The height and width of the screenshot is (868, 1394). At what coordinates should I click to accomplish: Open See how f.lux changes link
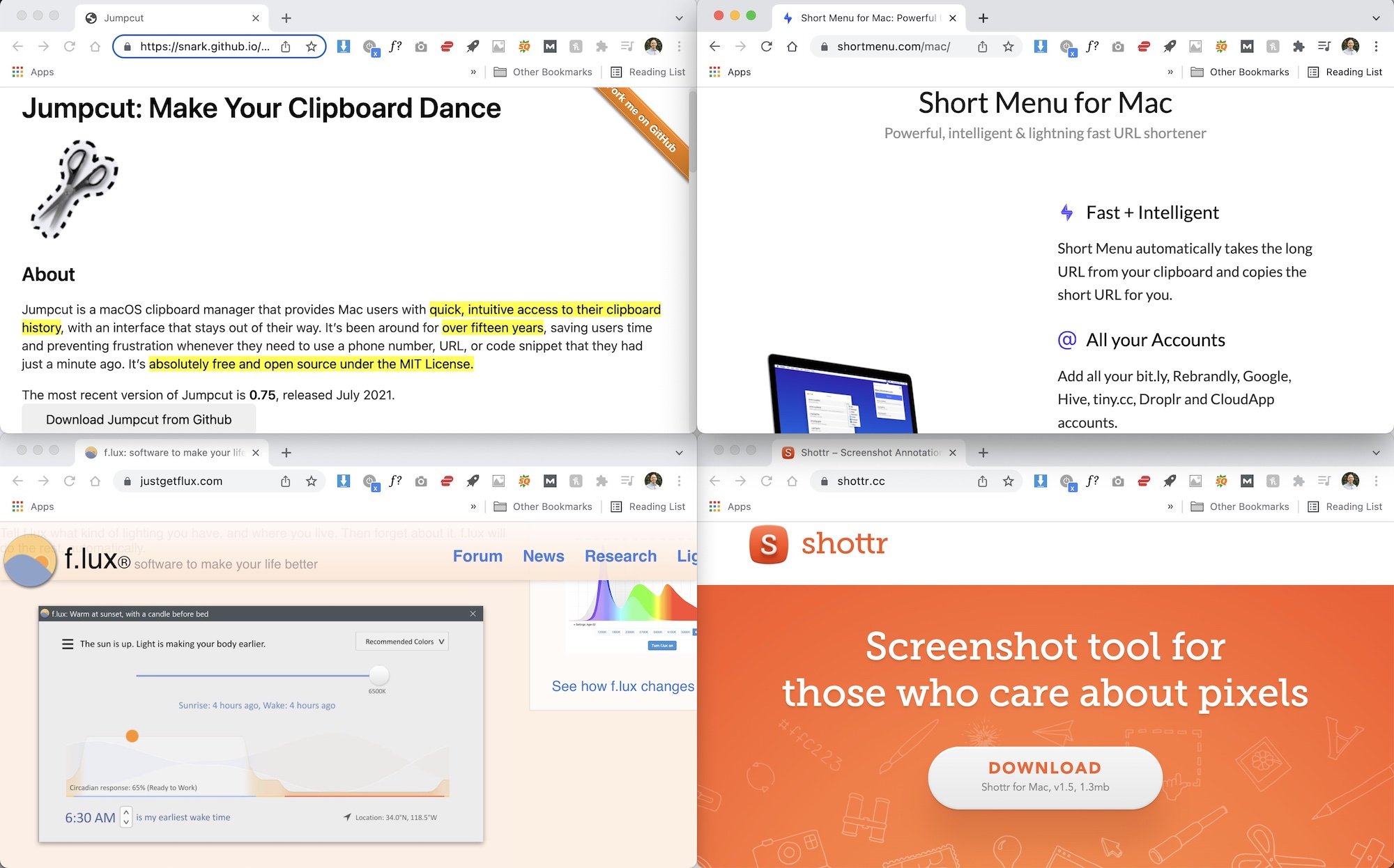coord(623,686)
